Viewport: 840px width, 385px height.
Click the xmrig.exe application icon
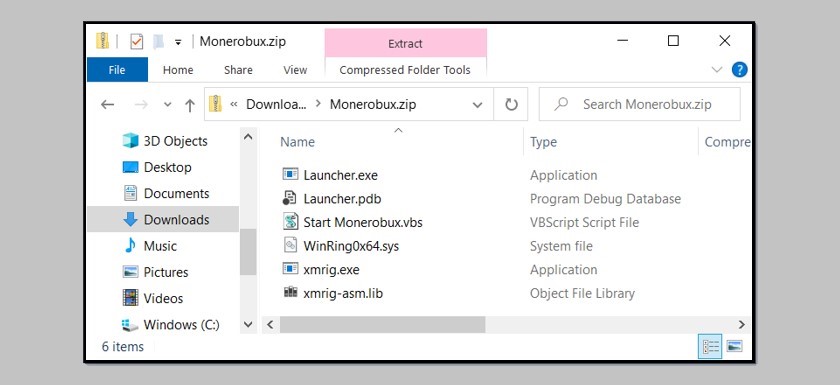click(290, 269)
